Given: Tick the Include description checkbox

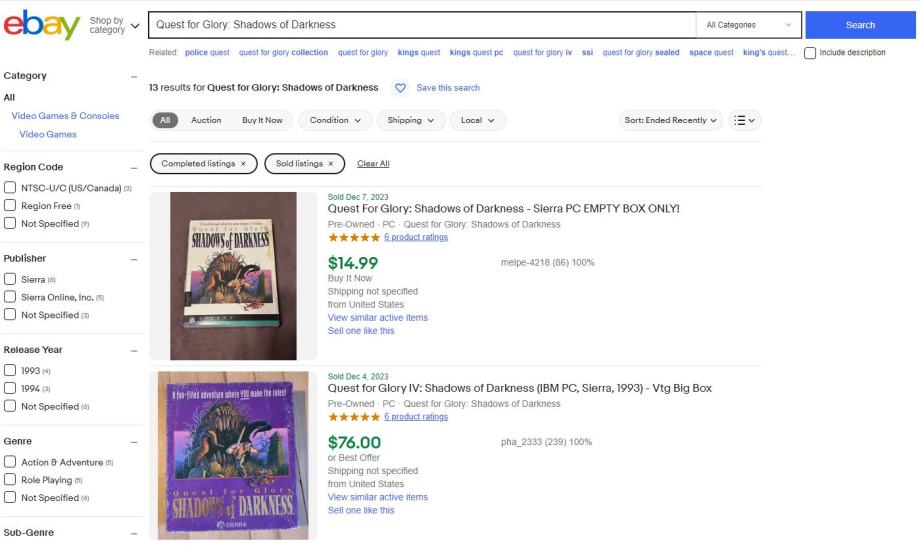Looking at the screenshot, I should click(808, 53).
